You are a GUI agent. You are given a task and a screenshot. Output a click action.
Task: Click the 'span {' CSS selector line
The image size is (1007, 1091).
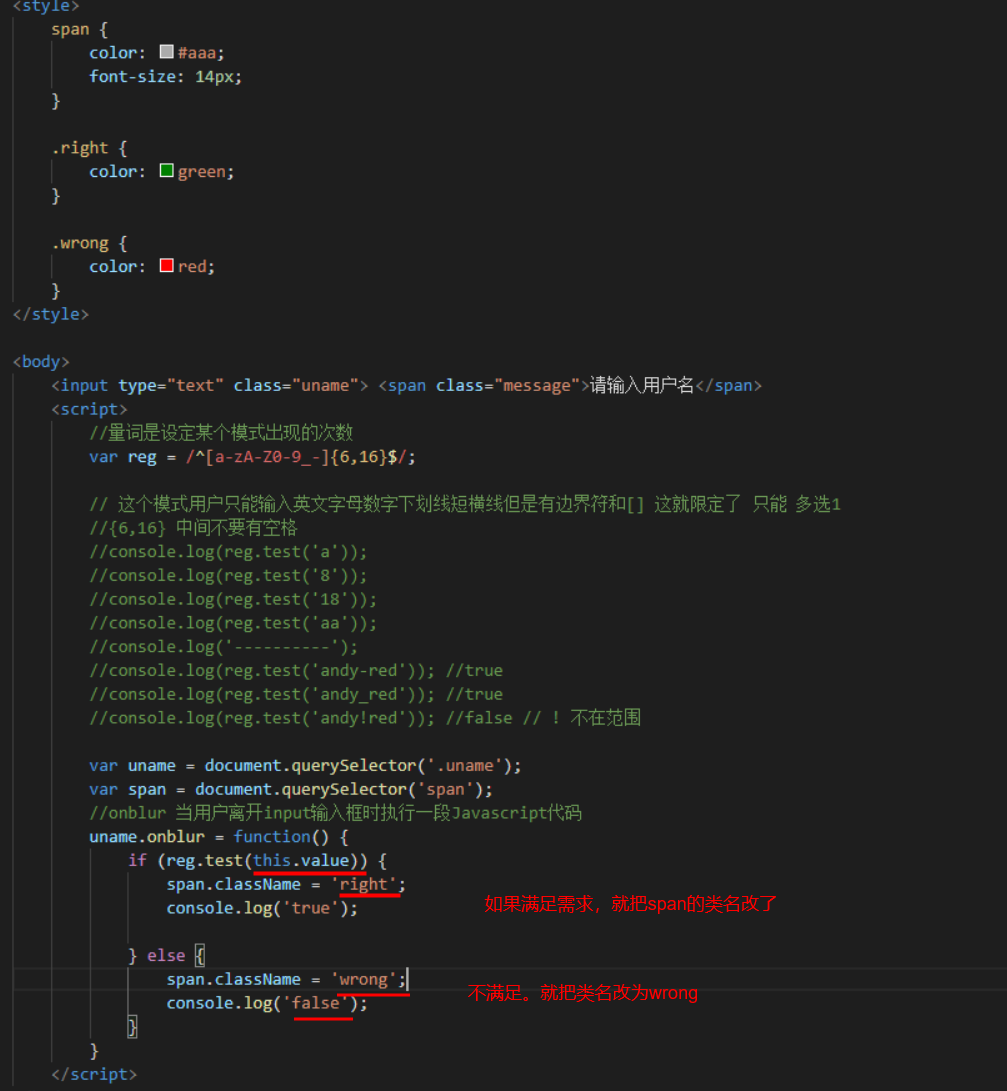[x=79, y=29]
